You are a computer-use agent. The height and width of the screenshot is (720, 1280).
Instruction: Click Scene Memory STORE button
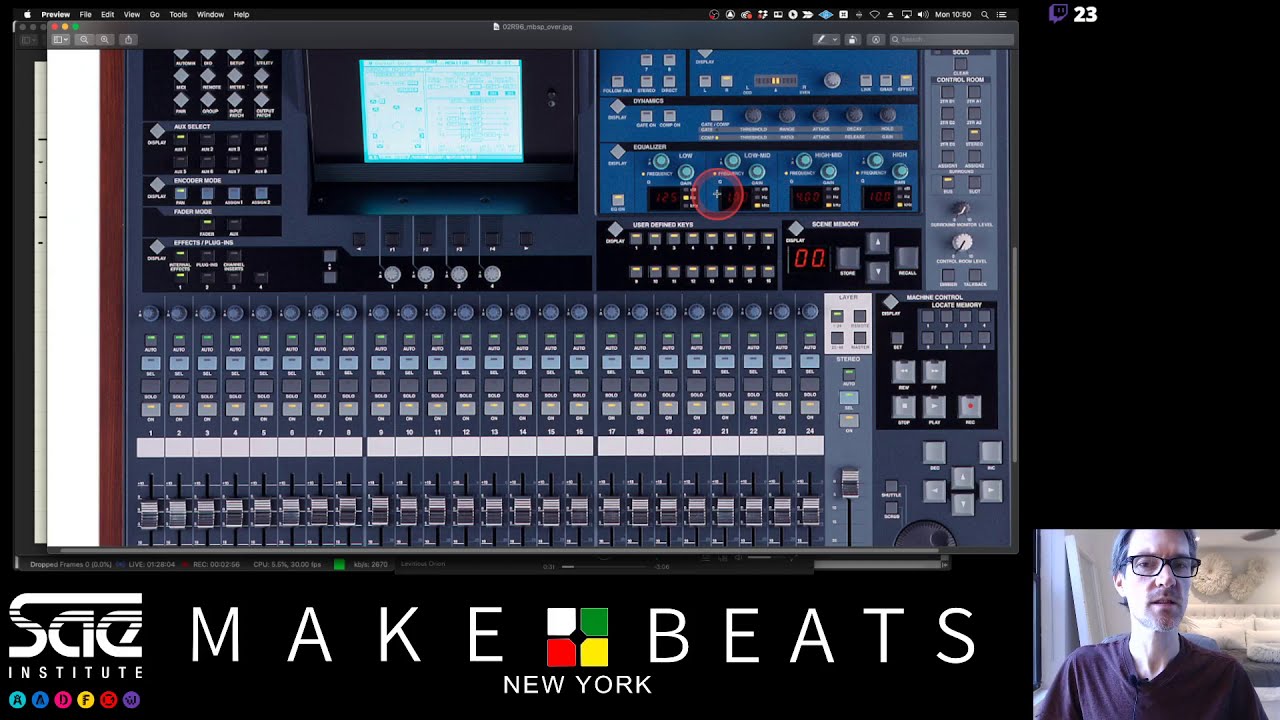coord(847,259)
